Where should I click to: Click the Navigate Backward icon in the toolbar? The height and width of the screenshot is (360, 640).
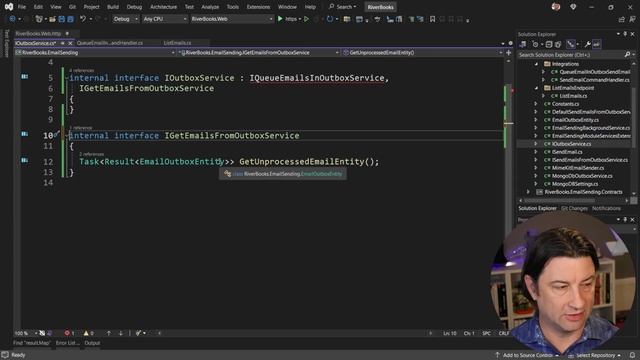[12, 19]
